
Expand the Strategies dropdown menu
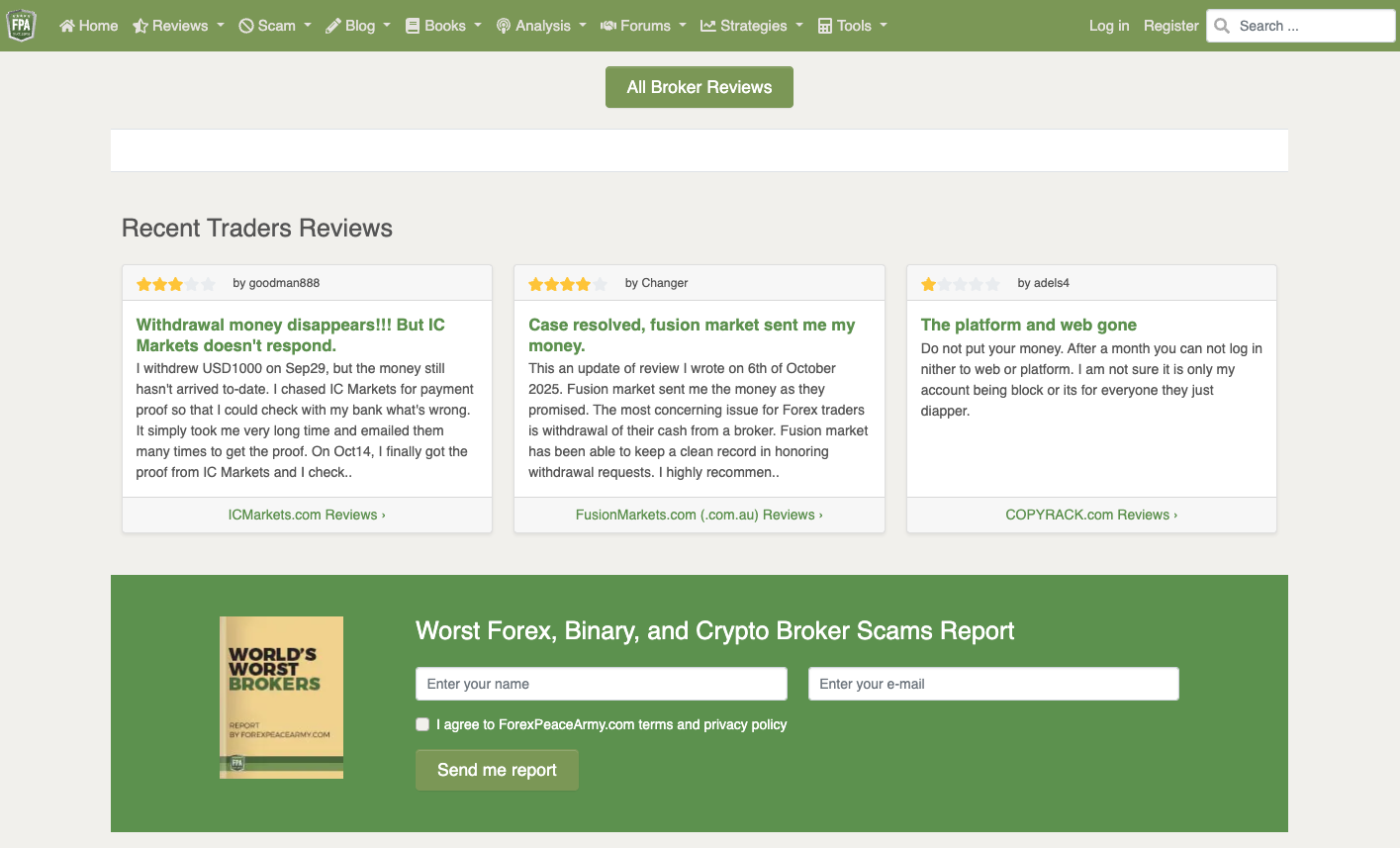(752, 26)
